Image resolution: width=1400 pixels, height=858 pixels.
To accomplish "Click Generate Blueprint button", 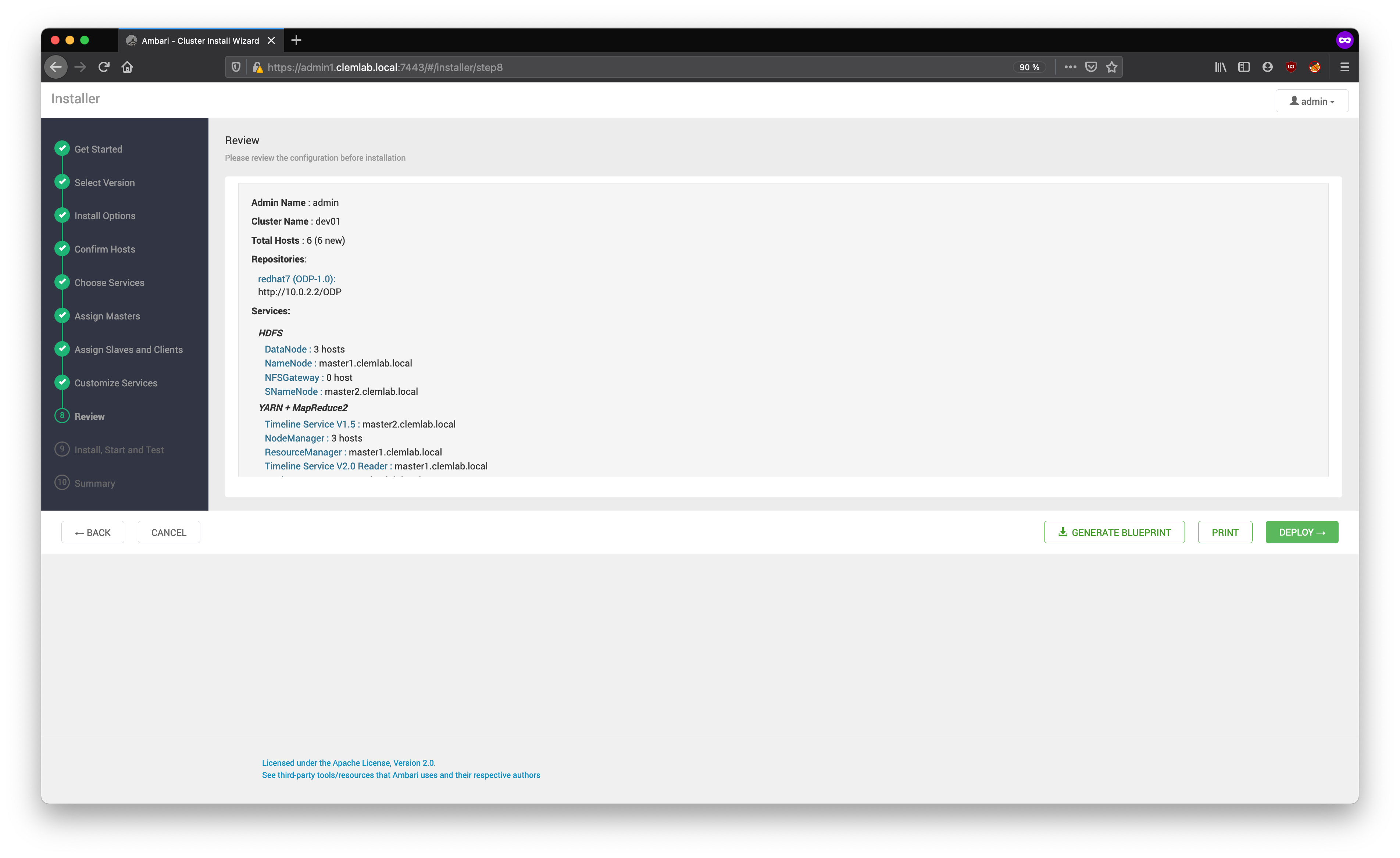I will tap(1114, 532).
